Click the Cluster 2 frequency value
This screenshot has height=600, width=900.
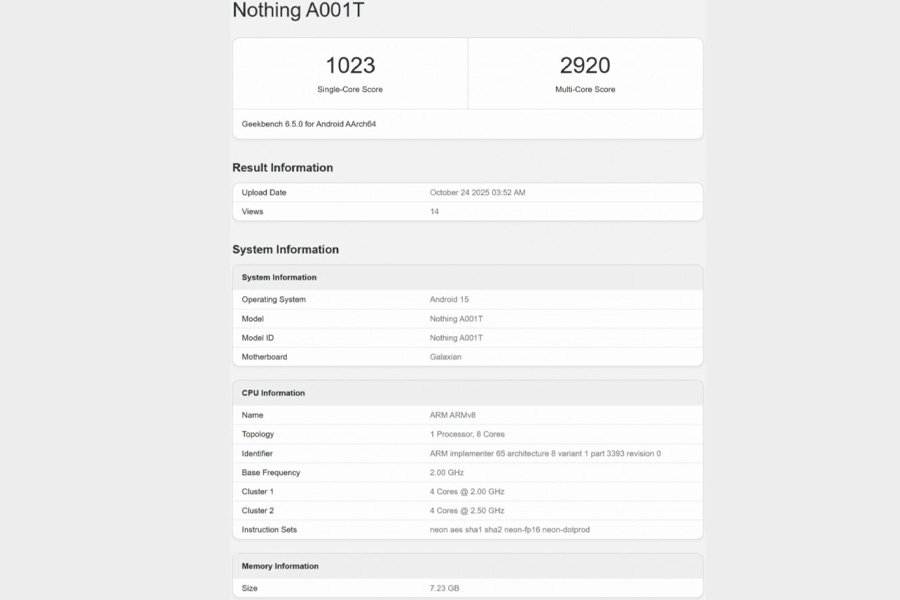coord(467,511)
